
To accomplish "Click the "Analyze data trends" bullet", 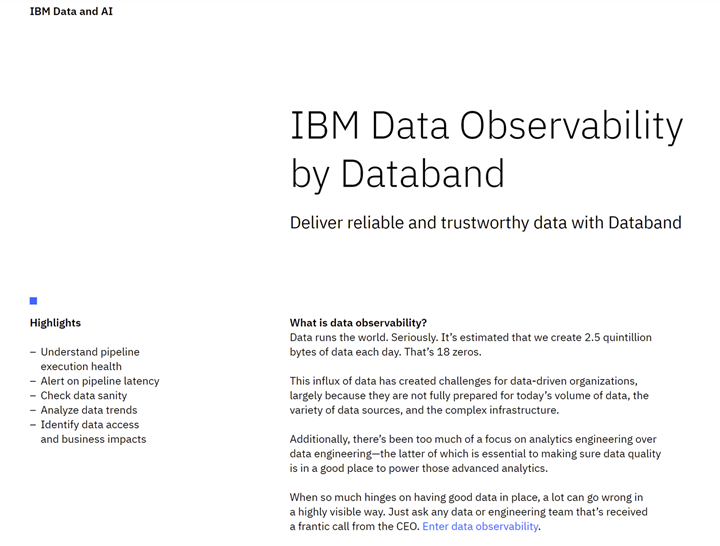I will pos(89,410).
